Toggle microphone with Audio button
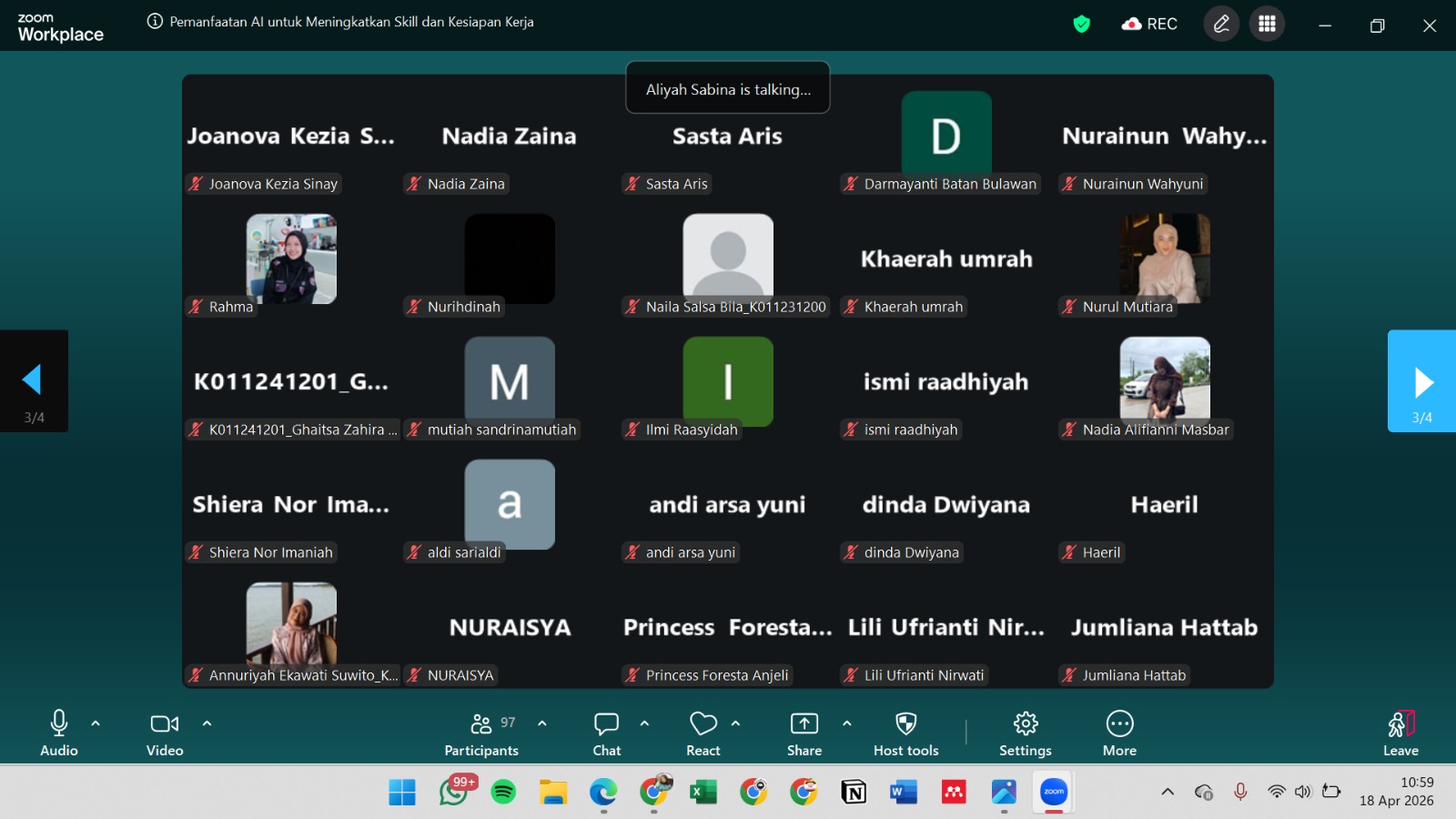The height and width of the screenshot is (819, 1456). tap(59, 733)
